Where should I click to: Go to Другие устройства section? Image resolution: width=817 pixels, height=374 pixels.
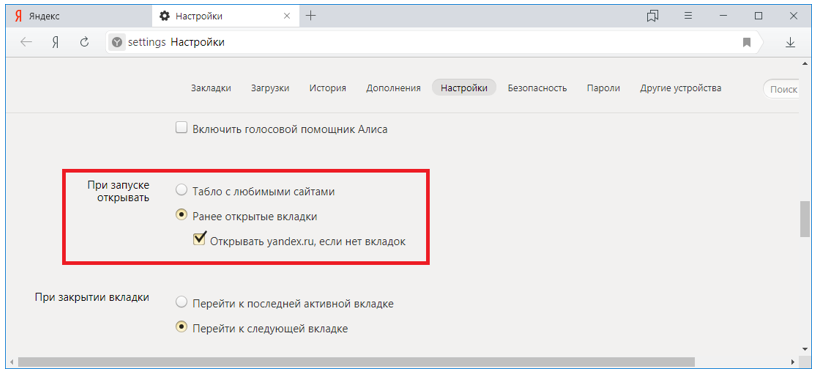[x=680, y=88]
